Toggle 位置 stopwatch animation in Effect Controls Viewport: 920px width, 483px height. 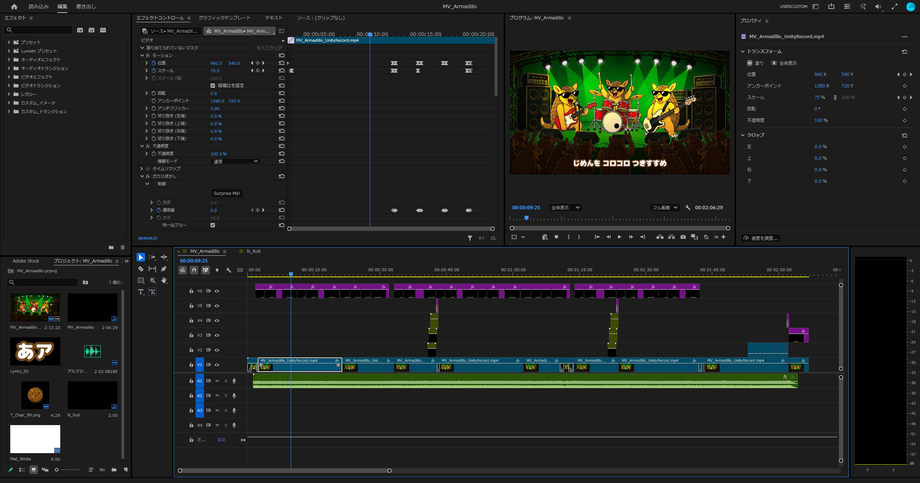[x=154, y=63]
